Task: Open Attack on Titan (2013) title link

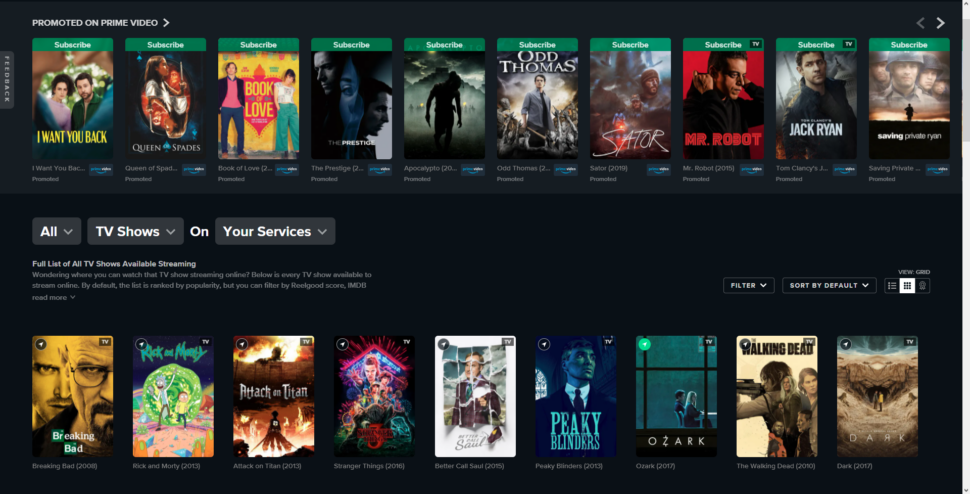Action: click(x=267, y=466)
